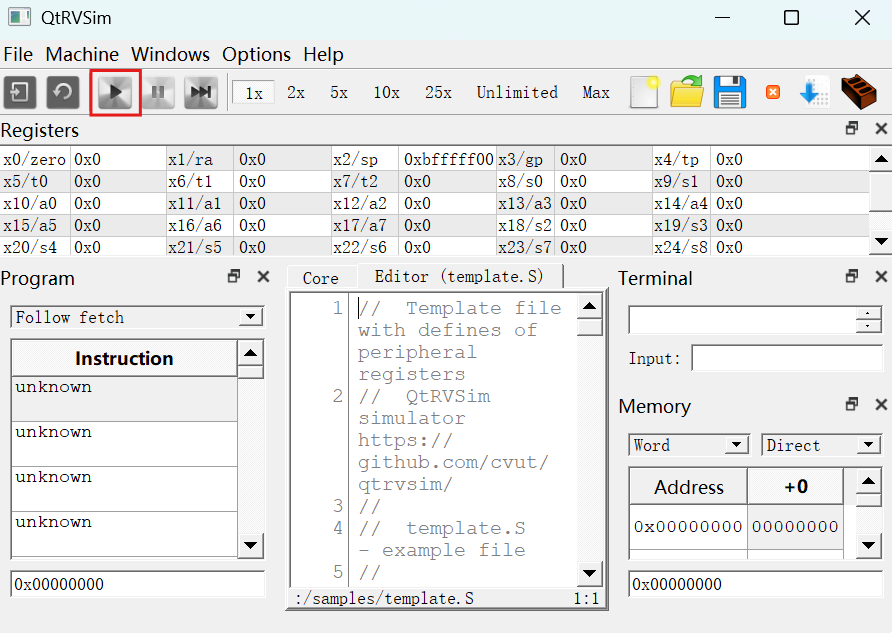Screen dimensions: 892x633
Task: Pause the running simulation
Action: (x=158, y=92)
